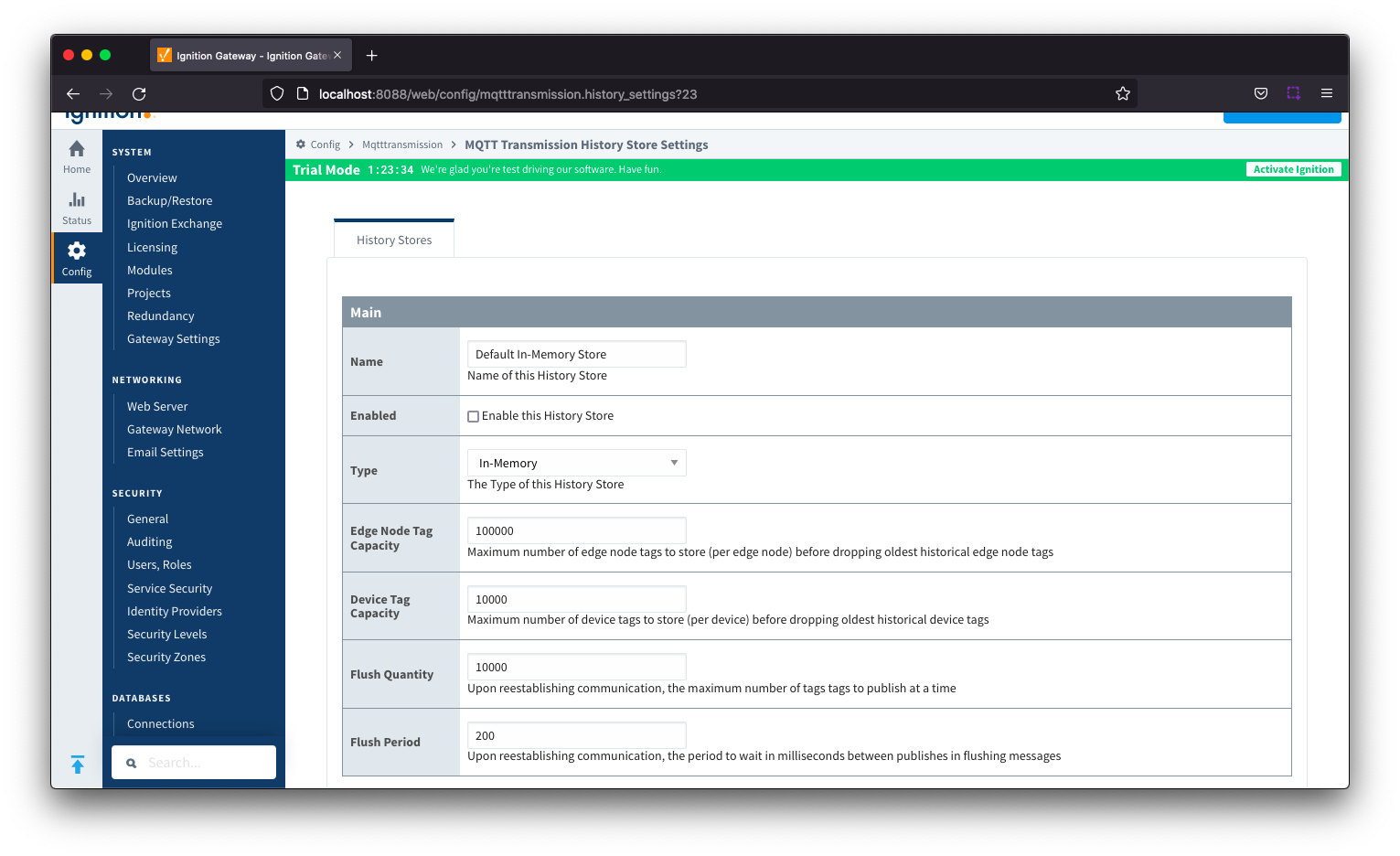Open Backup/Restore page
Image resolution: width=1400 pixels, height=856 pixels.
tap(169, 200)
